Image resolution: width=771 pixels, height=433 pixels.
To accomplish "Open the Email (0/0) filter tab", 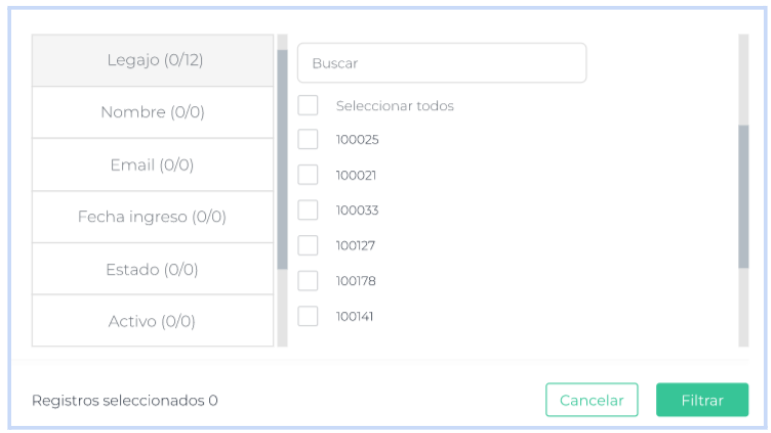I will point(153,165).
